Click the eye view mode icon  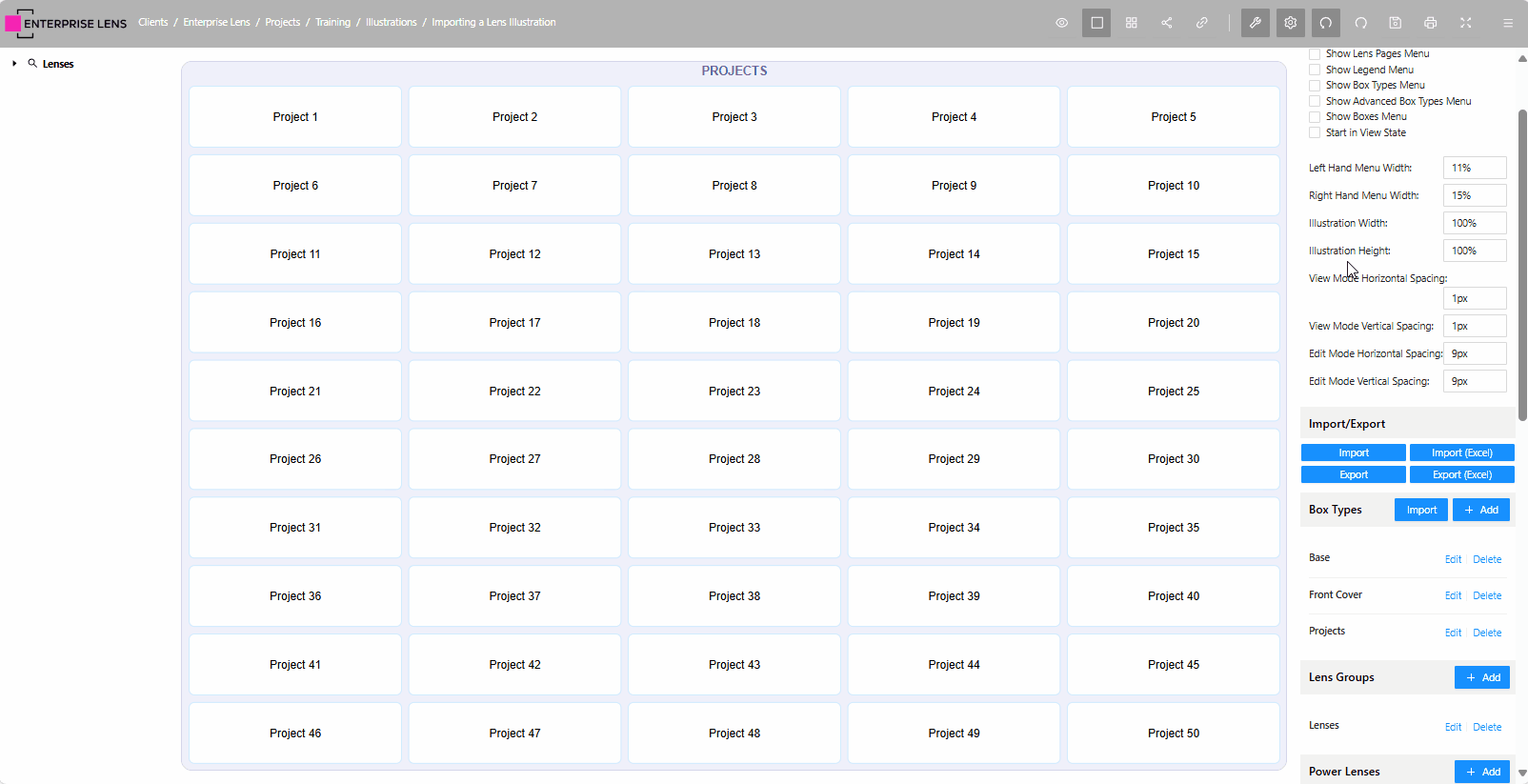point(1061,23)
